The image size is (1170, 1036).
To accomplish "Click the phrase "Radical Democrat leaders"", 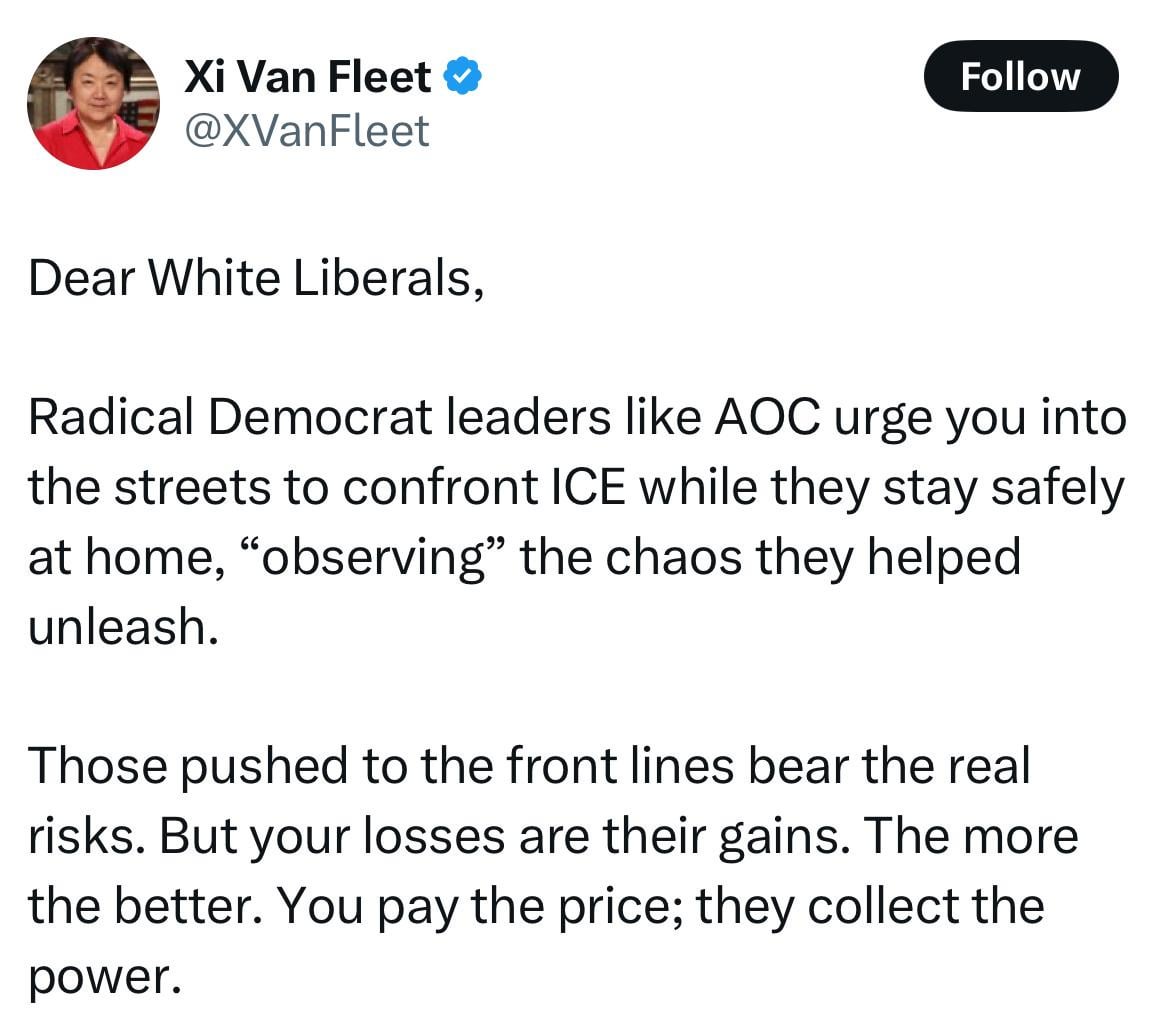I will pos(230,418).
